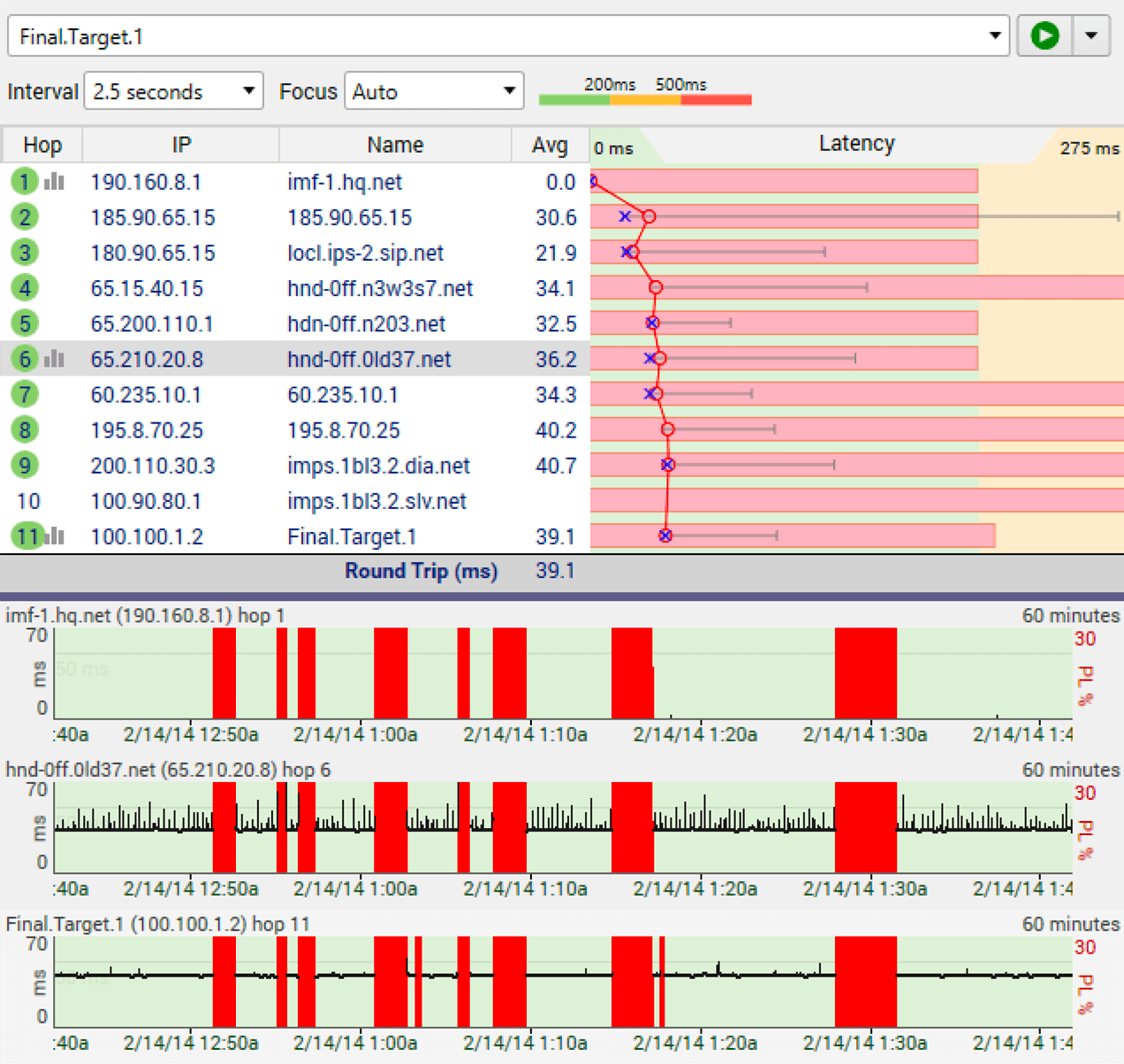
Task: Open the Focus dropdown set to Auto
Action: coord(434,90)
